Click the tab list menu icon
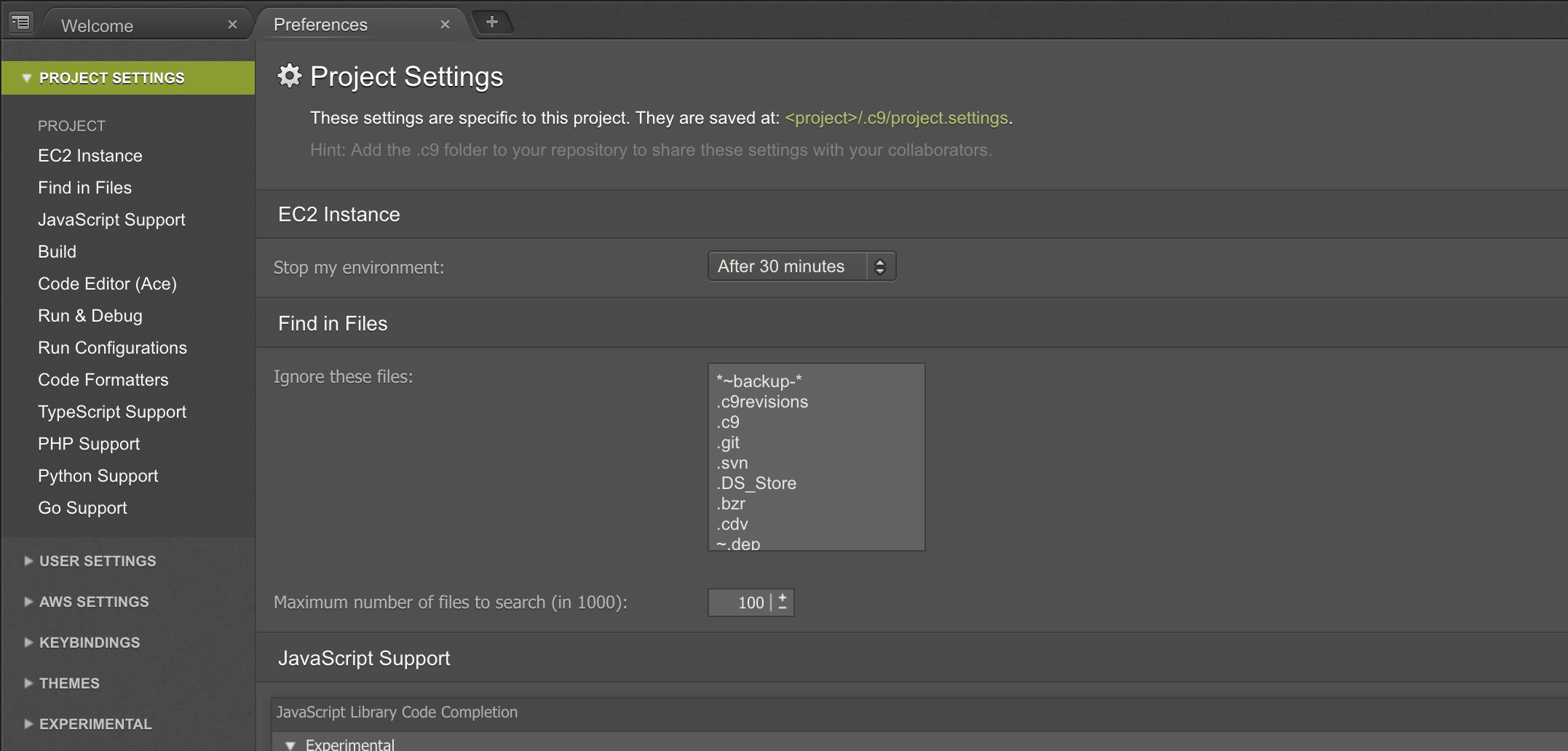 (21, 23)
